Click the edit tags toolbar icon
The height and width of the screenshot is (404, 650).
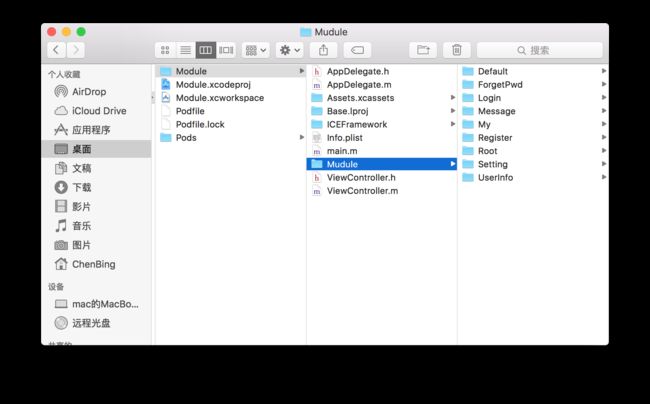pyautogui.click(x=357, y=50)
